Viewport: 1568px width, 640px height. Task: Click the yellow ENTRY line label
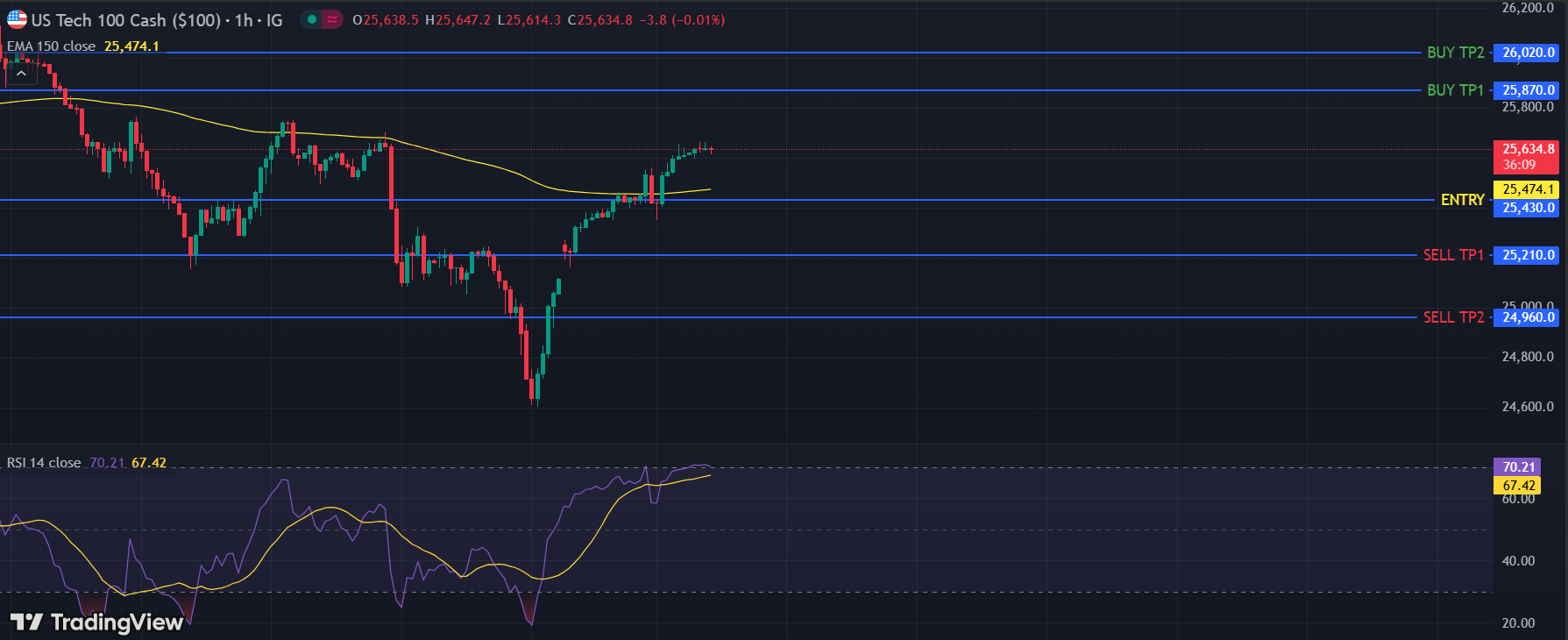1462,200
